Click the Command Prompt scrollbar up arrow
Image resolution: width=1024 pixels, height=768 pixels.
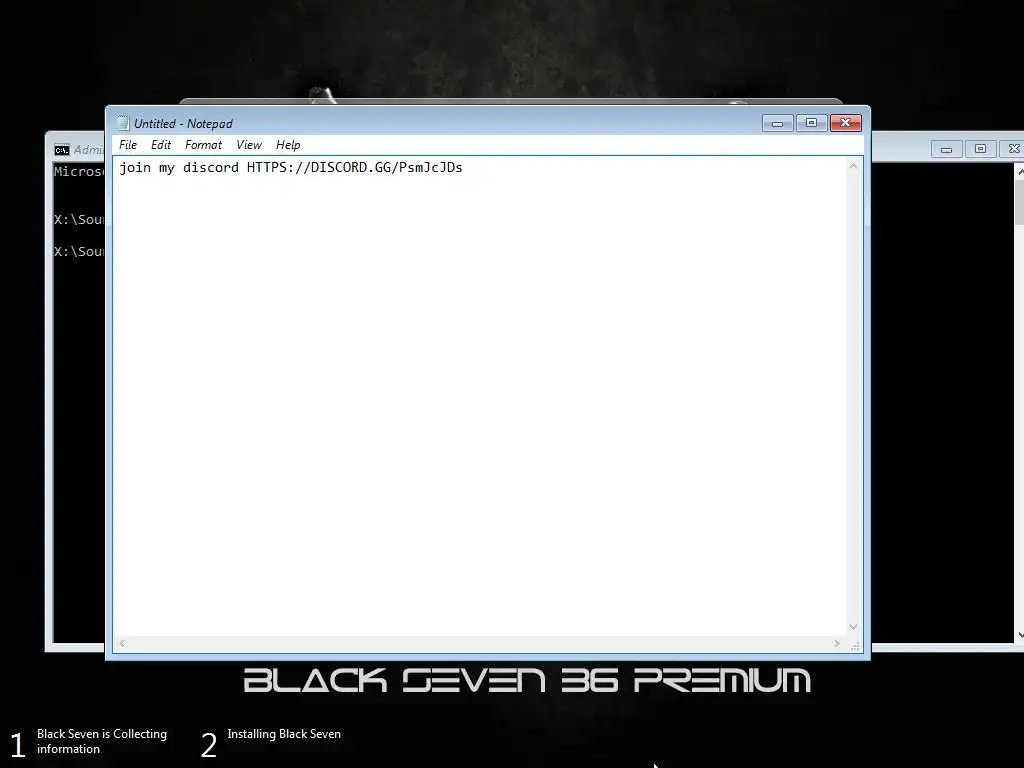click(1020, 171)
